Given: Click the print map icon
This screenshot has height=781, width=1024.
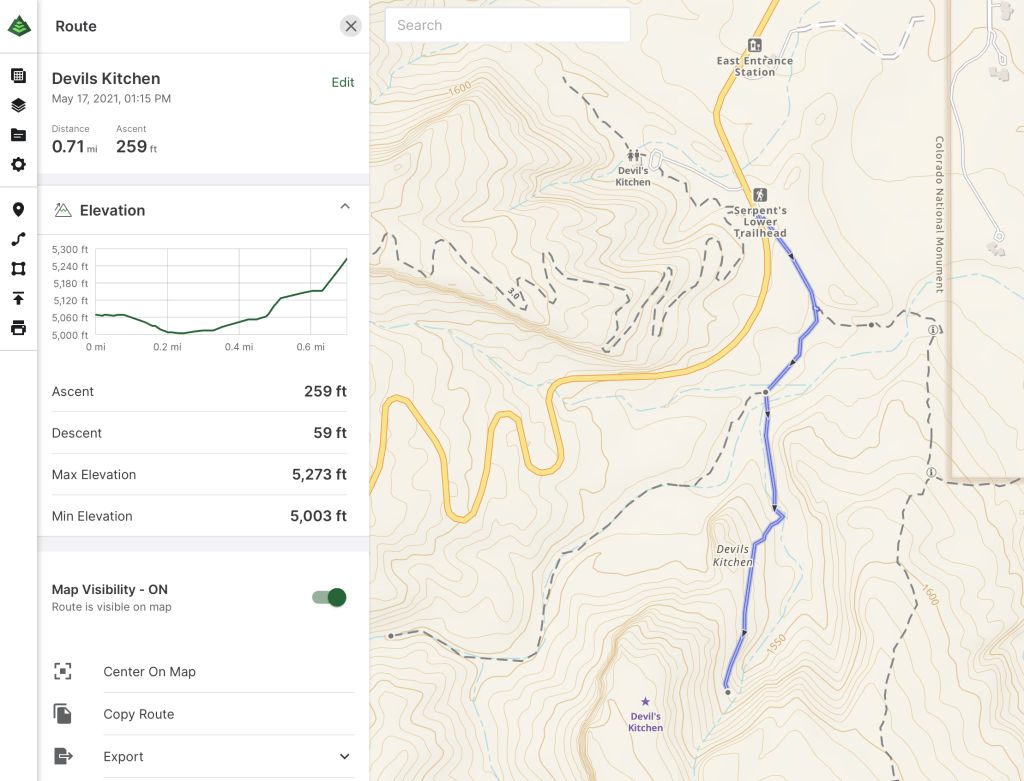Looking at the screenshot, I should pyautogui.click(x=18, y=328).
